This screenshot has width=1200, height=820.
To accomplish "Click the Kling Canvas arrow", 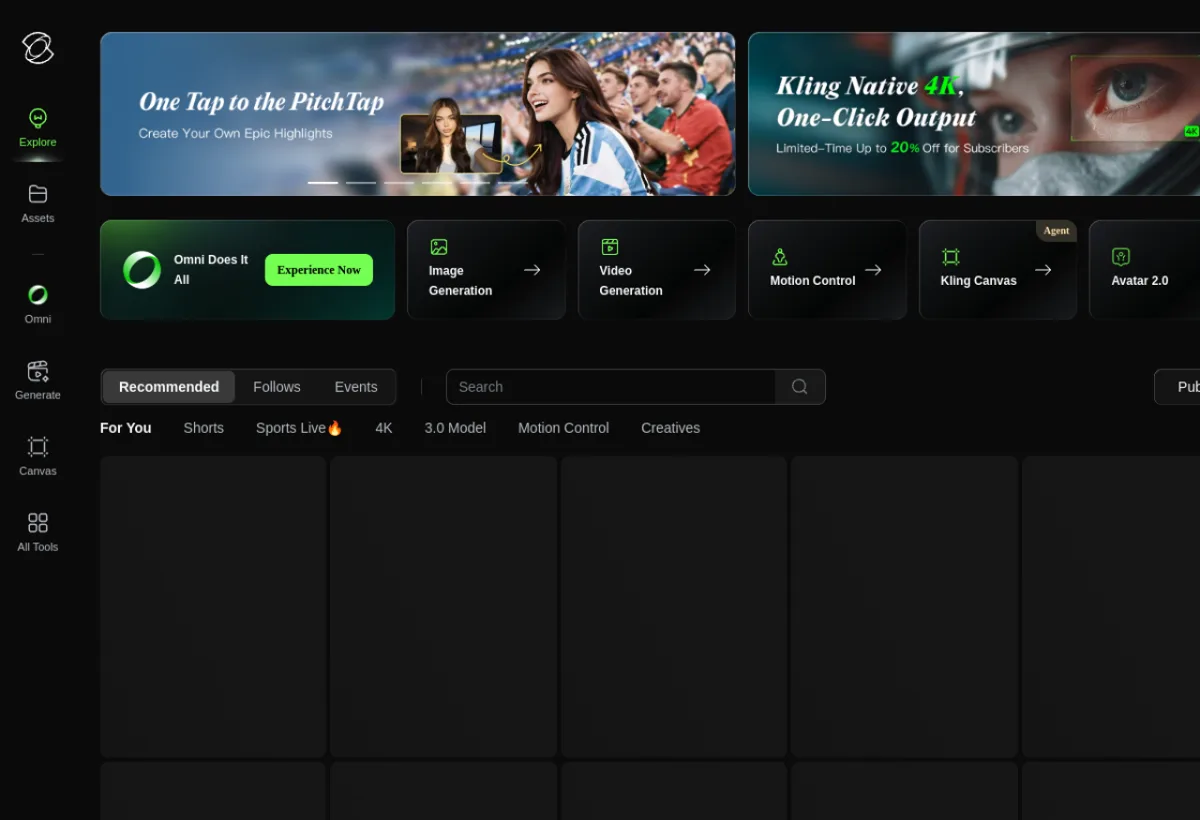I will 1043,270.
